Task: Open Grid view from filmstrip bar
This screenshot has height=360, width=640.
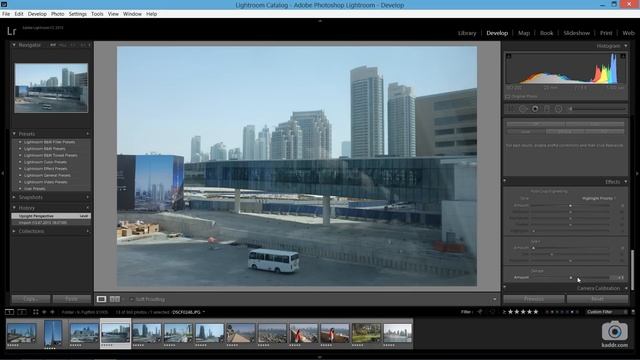Action: 36,312
